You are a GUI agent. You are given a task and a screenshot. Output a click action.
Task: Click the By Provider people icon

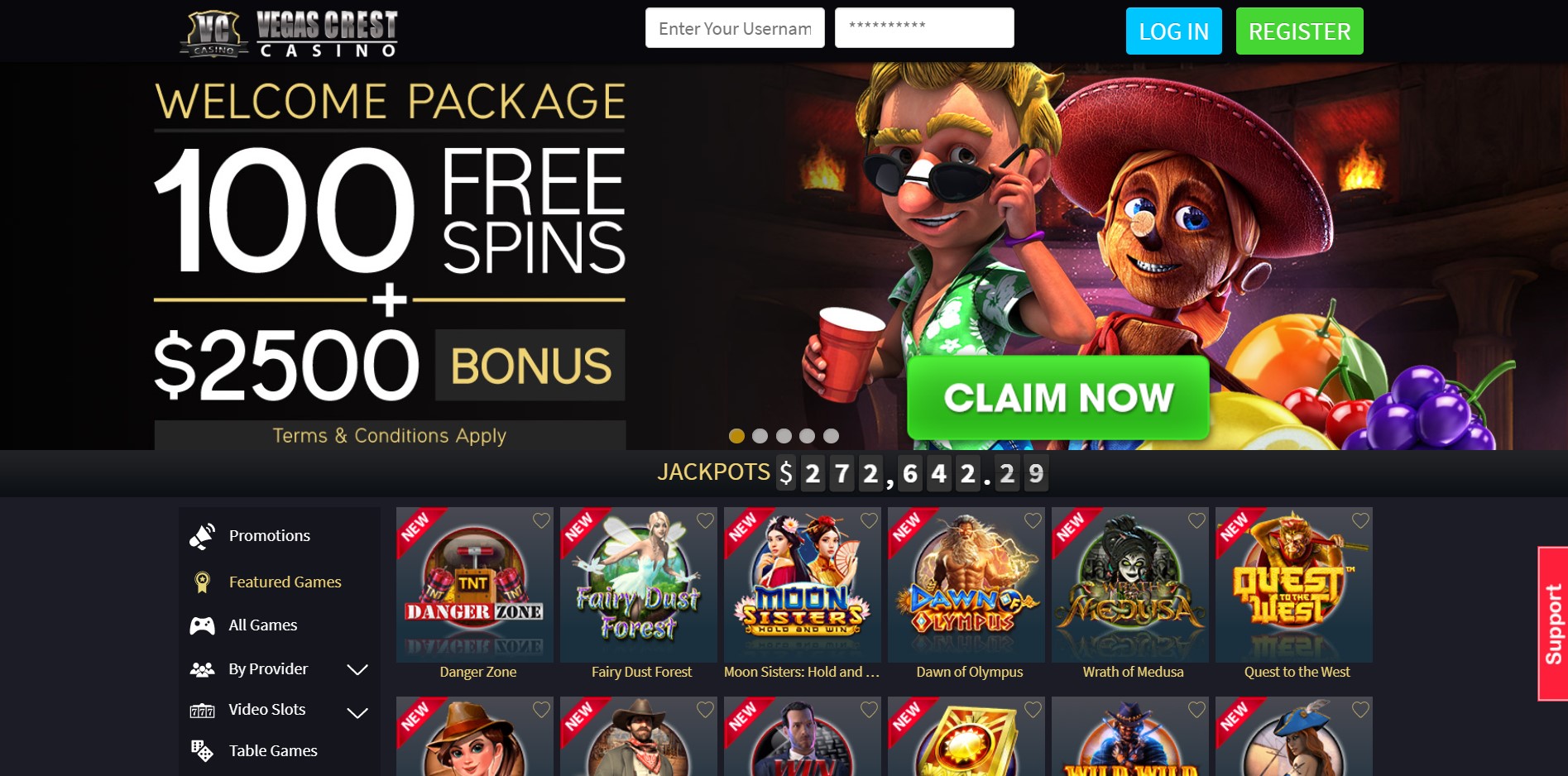pos(202,669)
